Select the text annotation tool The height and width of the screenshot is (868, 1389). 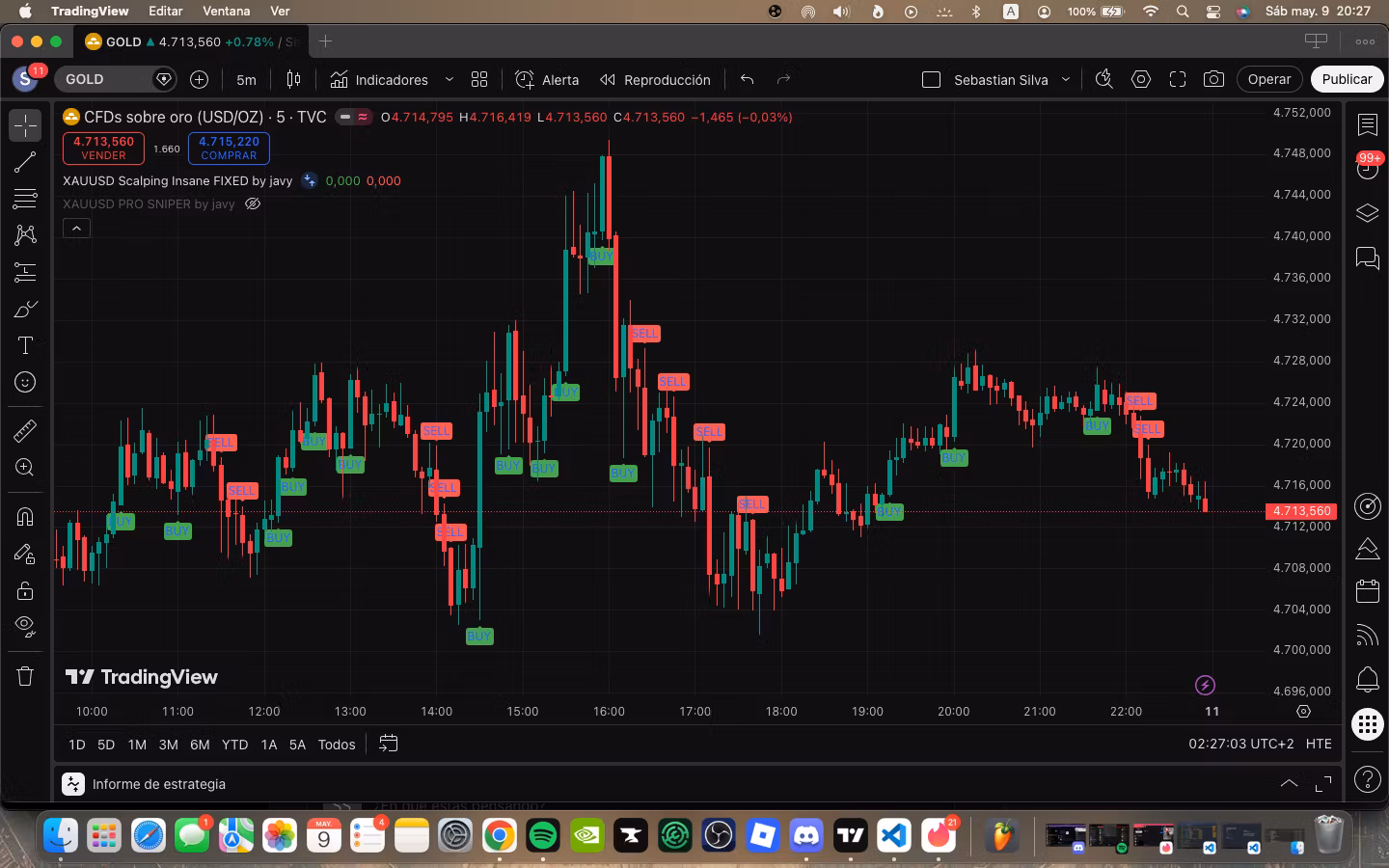[x=25, y=346]
